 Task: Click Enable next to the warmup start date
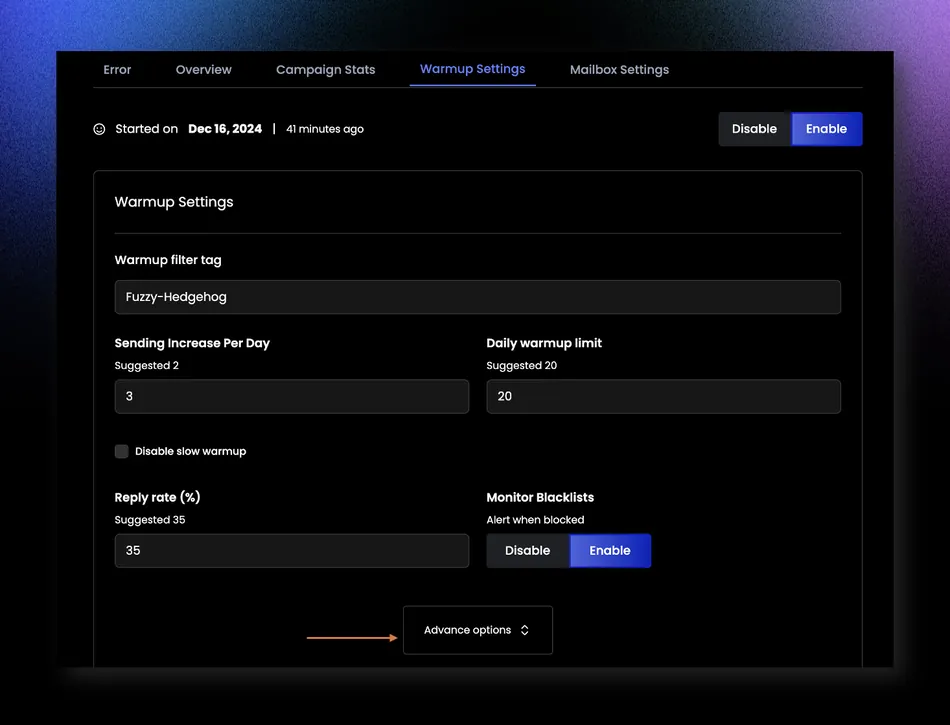(x=826, y=129)
